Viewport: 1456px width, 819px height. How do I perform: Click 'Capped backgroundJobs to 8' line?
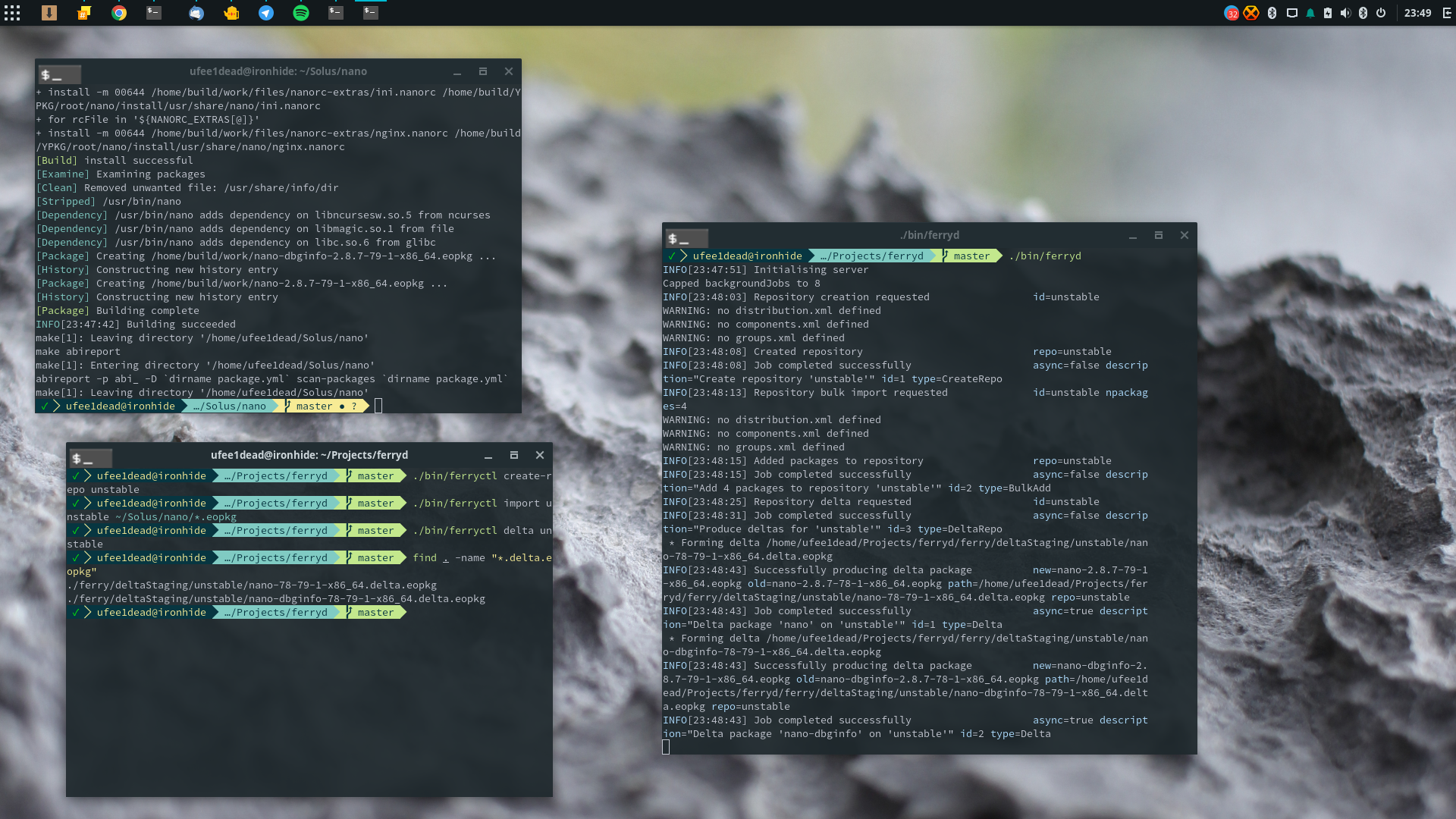pyautogui.click(x=742, y=283)
